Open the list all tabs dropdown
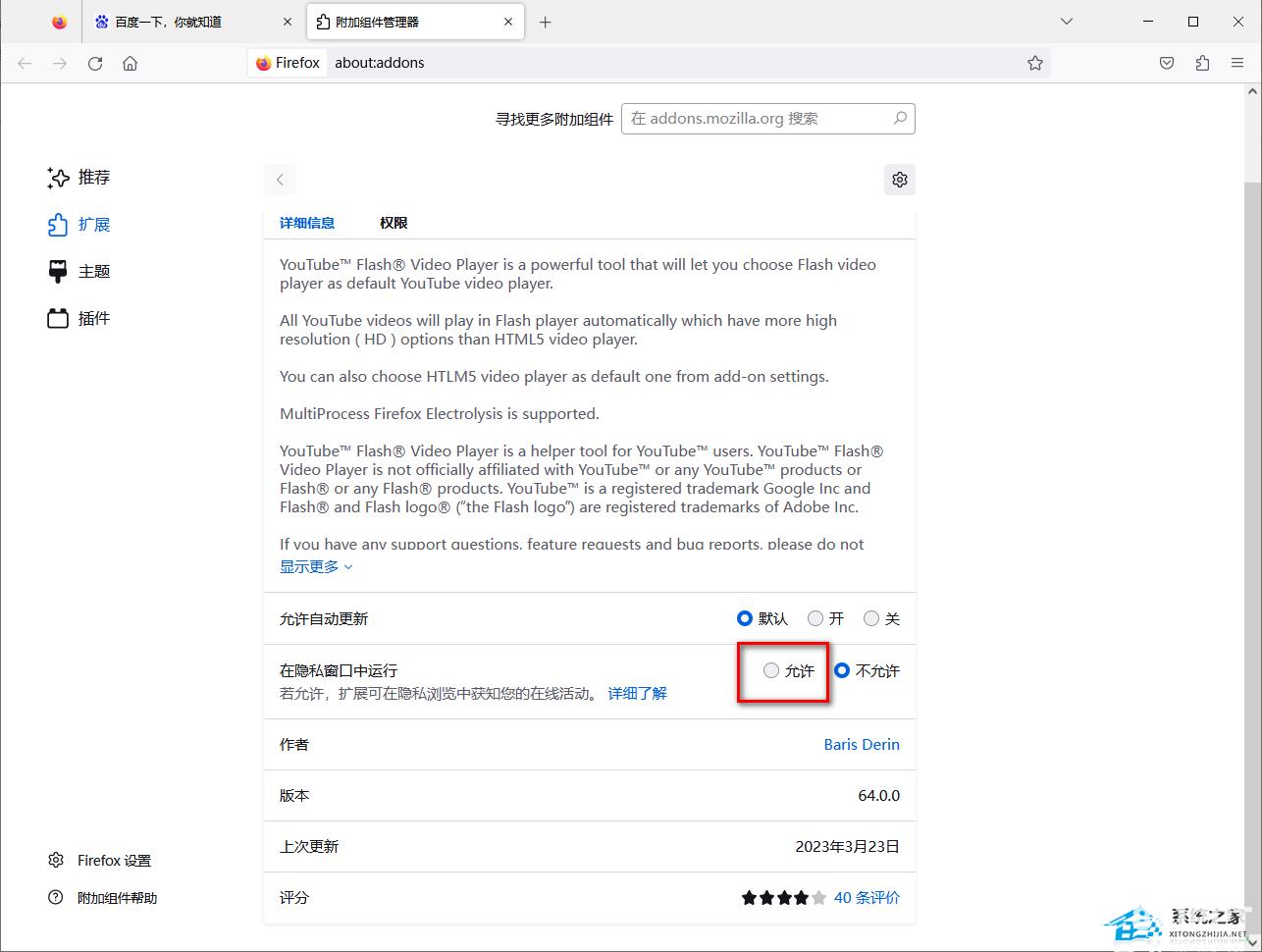This screenshot has height=952, width=1262. pyautogui.click(x=1067, y=22)
